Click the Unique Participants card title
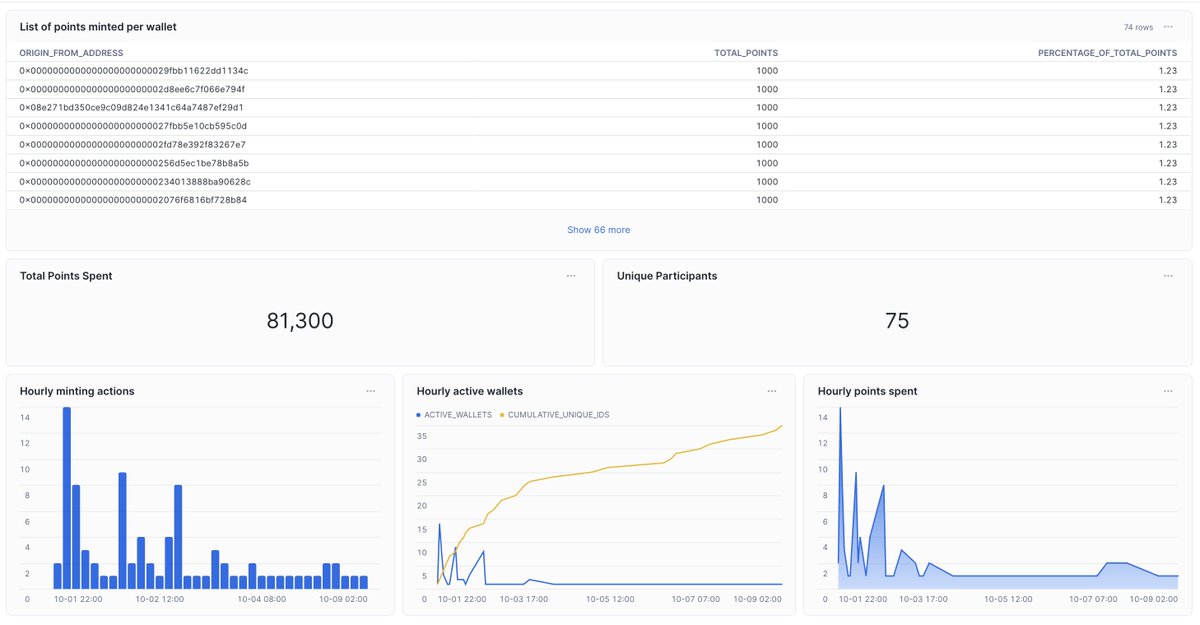1200x625 pixels. pyautogui.click(x=667, y=276)
